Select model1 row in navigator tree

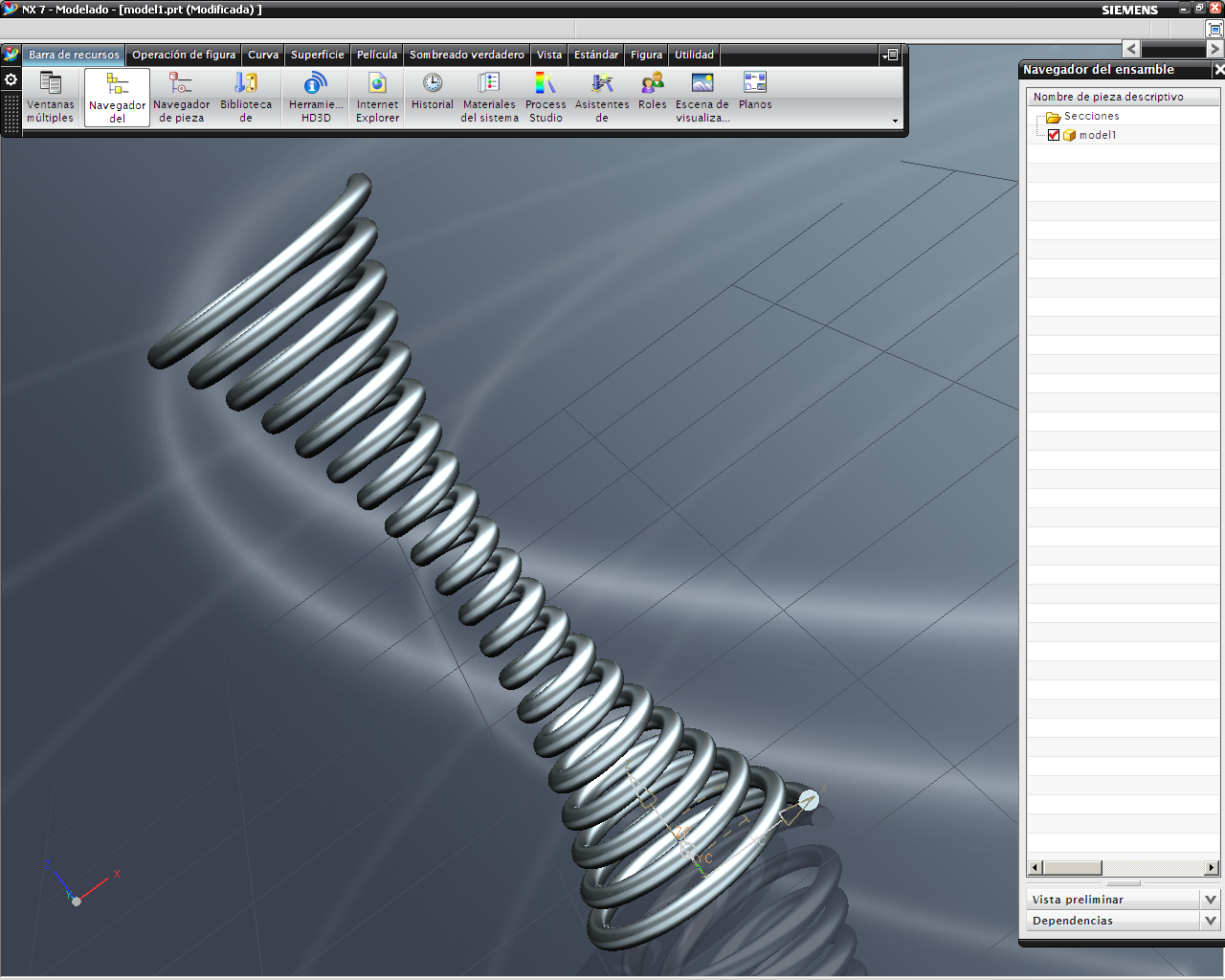point(1124,135)
